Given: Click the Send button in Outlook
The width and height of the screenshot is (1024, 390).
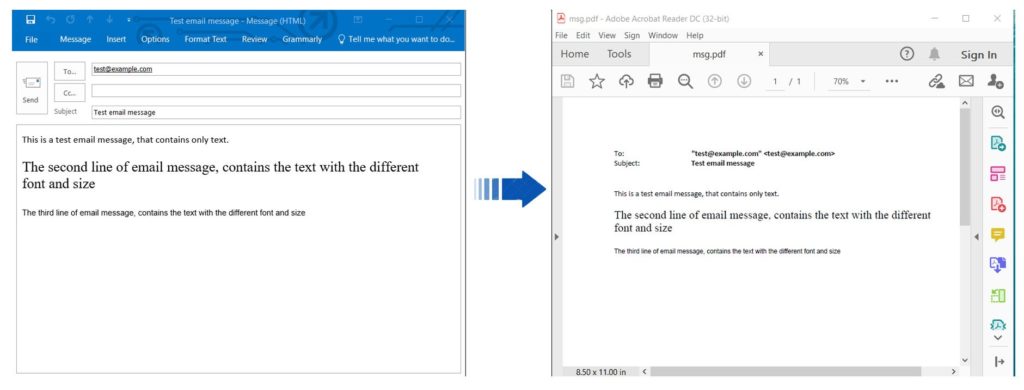Looking at the screenshot, I should (31, 88).
